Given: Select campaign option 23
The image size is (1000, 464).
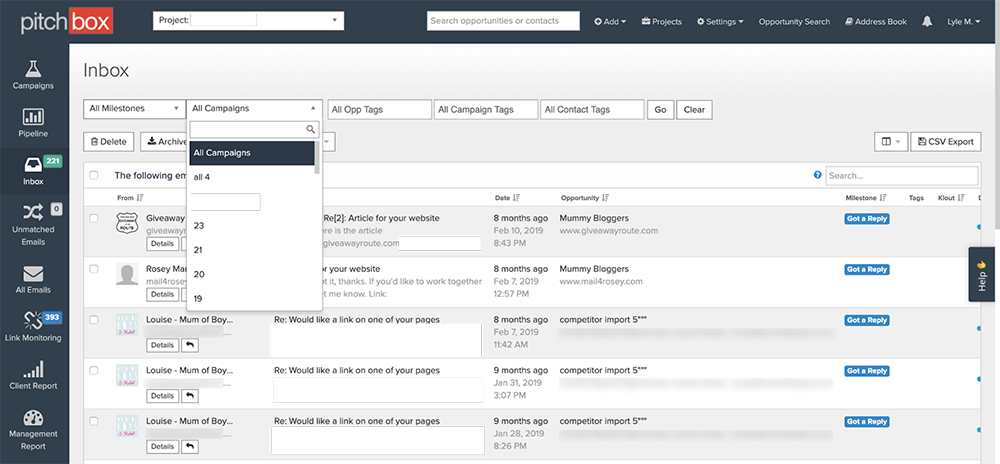Looking at the screenshot, I should 252,226.
